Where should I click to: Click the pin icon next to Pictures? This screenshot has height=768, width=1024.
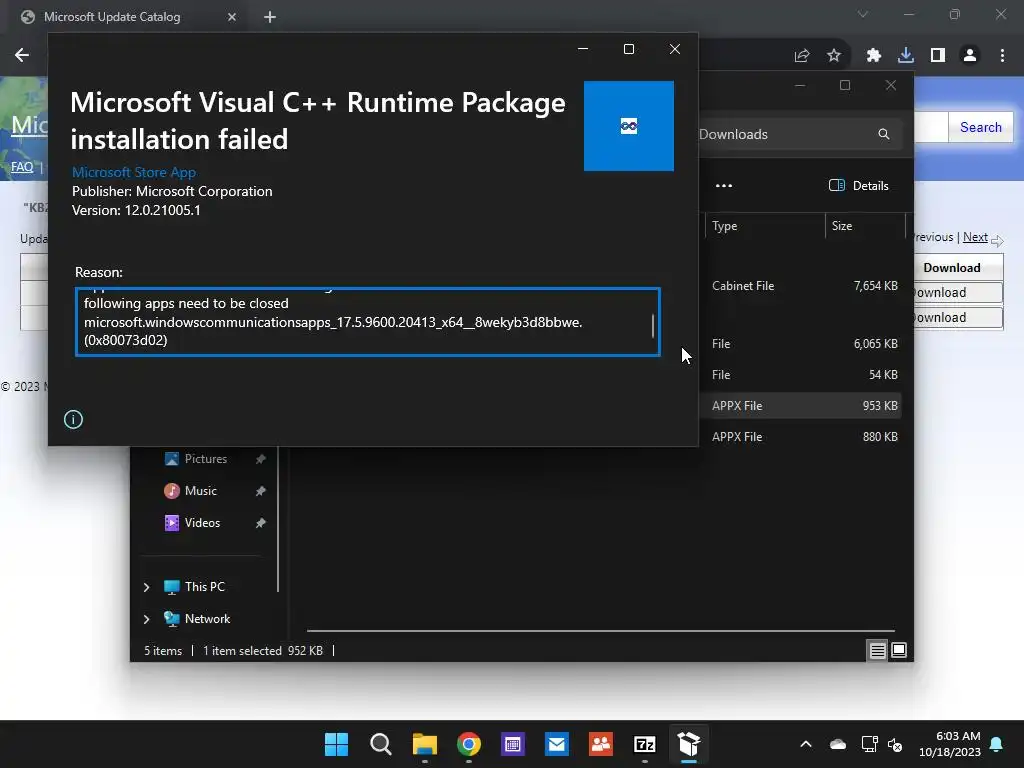pyautogui.click(x=261, y=459)
